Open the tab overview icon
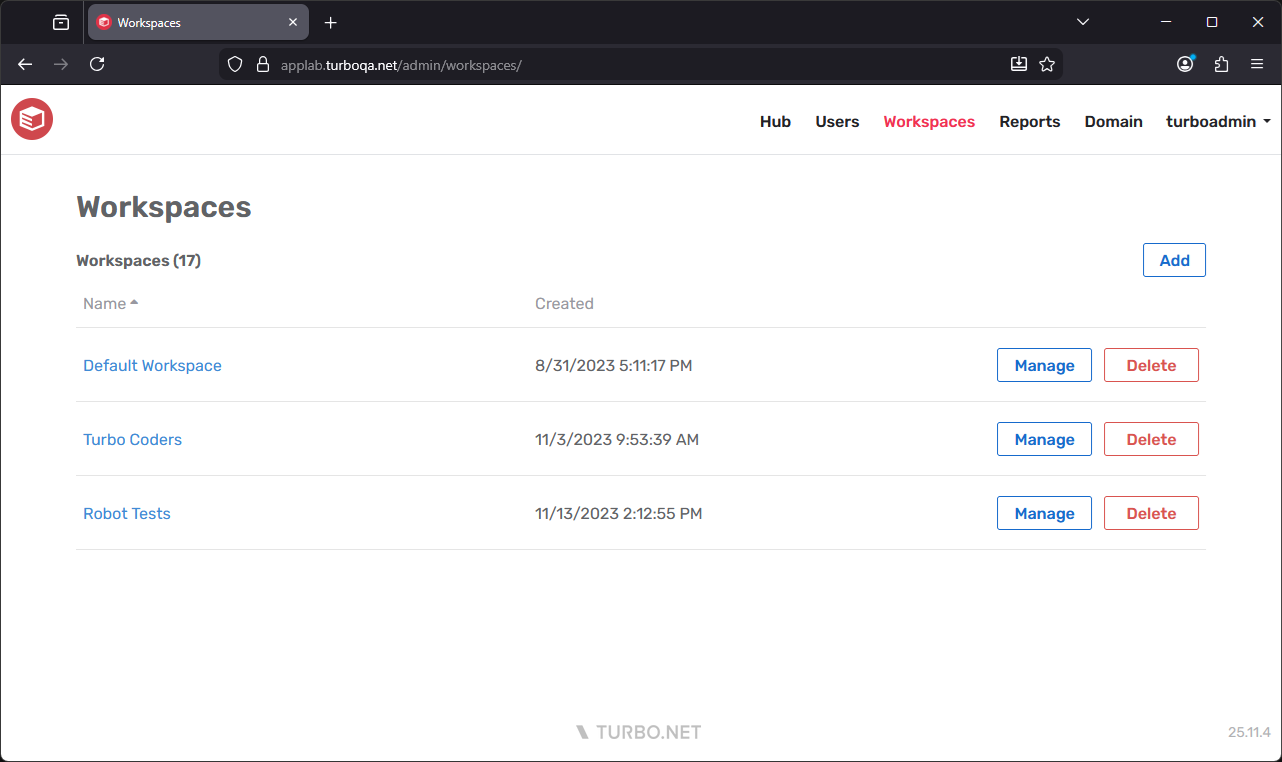This screenshot has width=1282, height=762. 61,22
